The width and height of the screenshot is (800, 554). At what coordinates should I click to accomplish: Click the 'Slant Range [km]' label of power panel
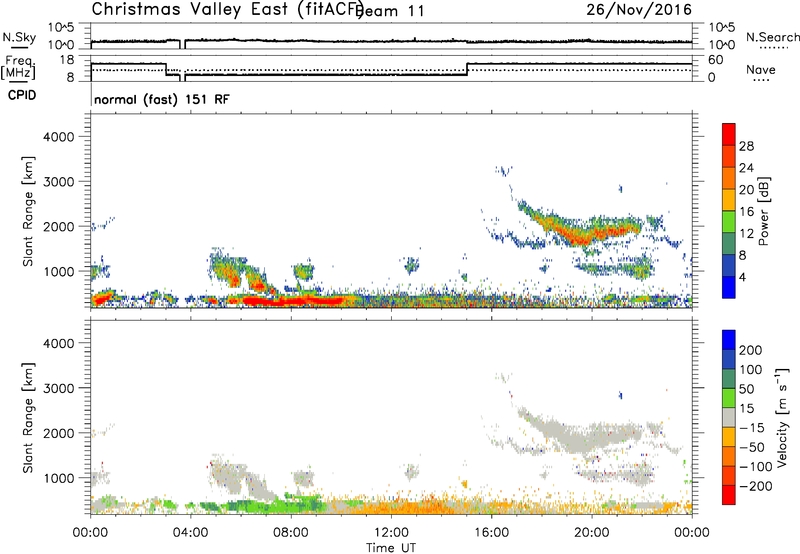pos(28,211)
